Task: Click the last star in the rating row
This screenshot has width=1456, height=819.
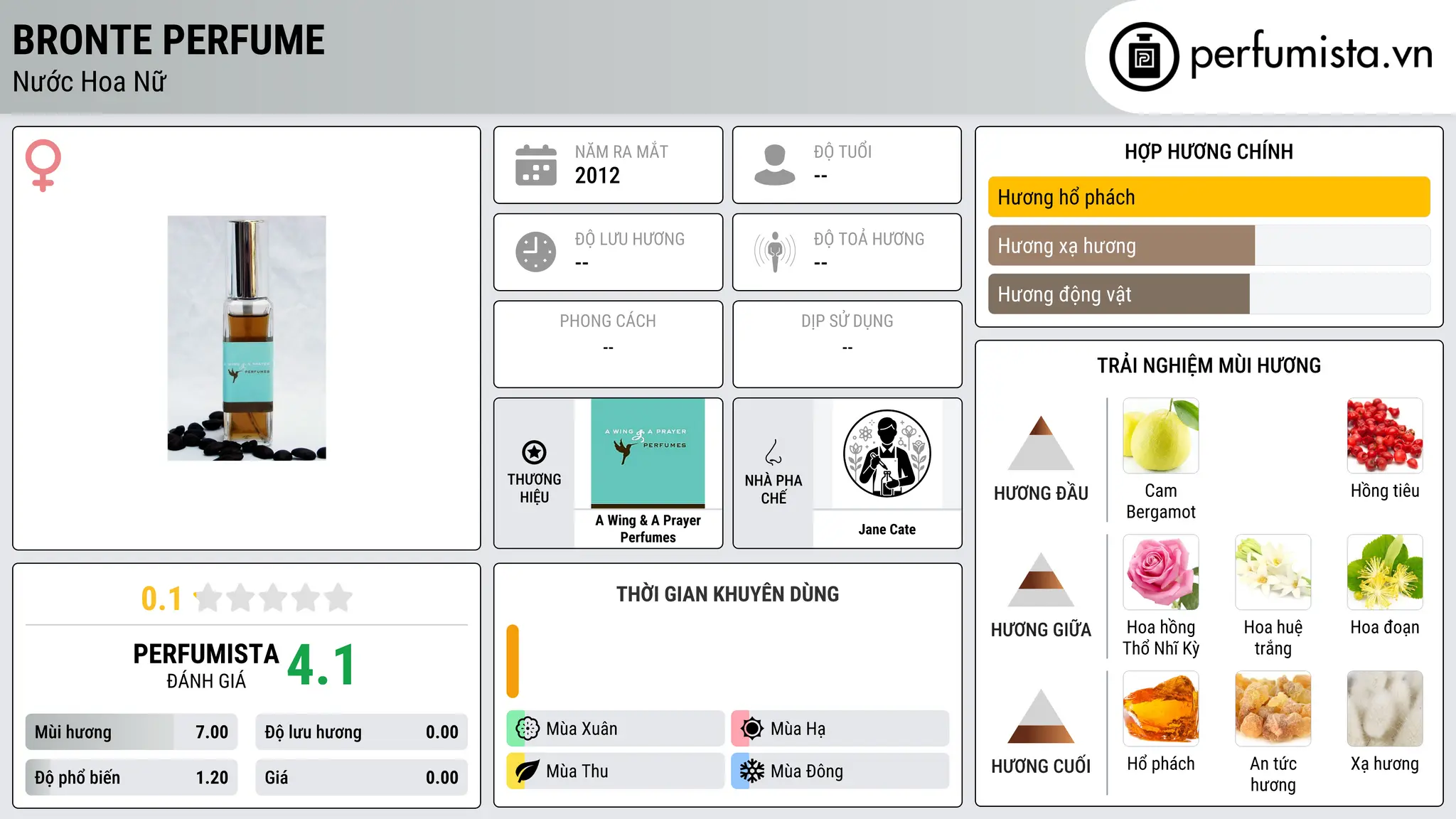Action: [x=338, y=598]
